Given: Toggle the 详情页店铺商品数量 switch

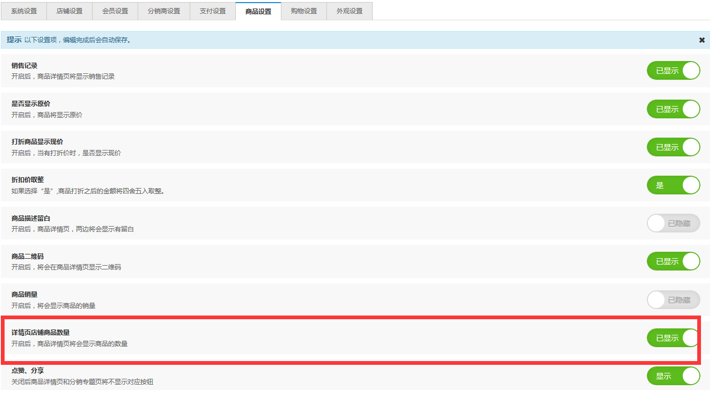Looking at the screenshot, I should (673, 338).
